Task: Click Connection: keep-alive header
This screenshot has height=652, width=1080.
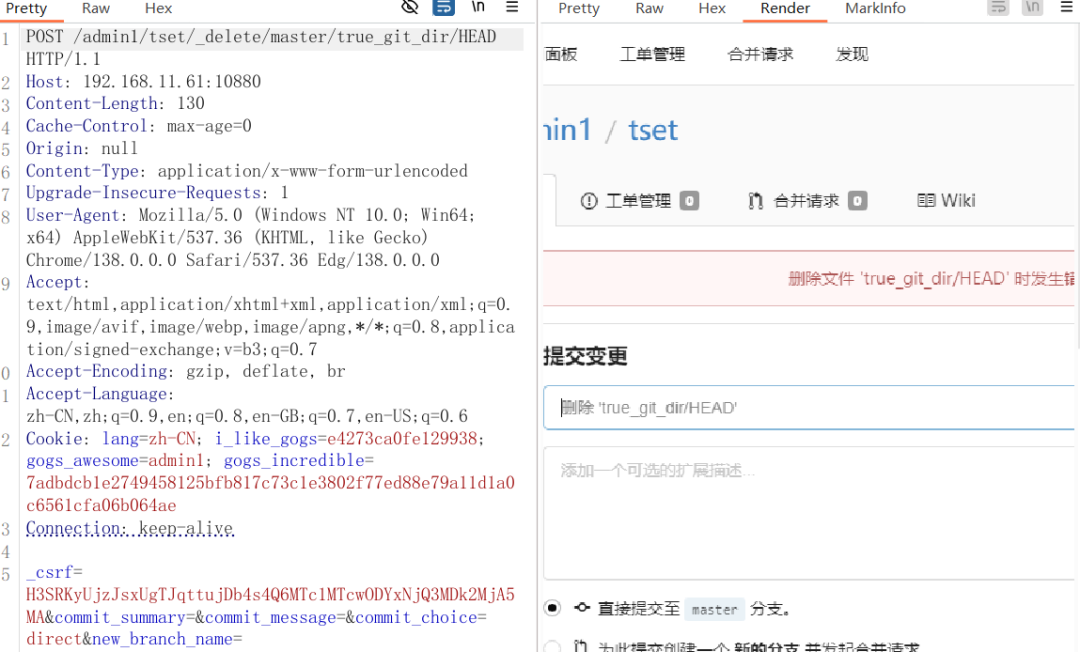Action: [x=129, y=528]
